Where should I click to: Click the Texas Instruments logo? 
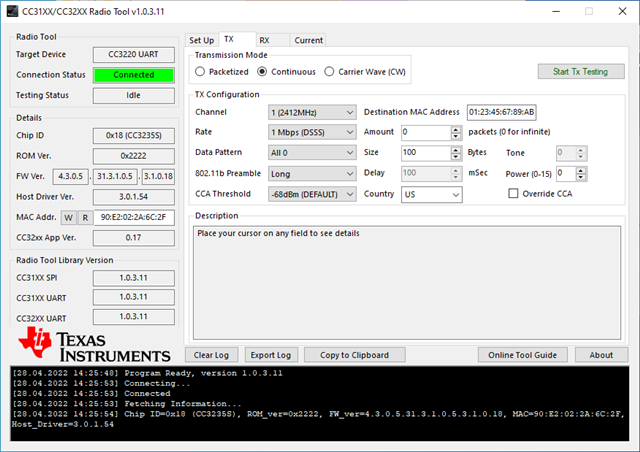(94, 345)
